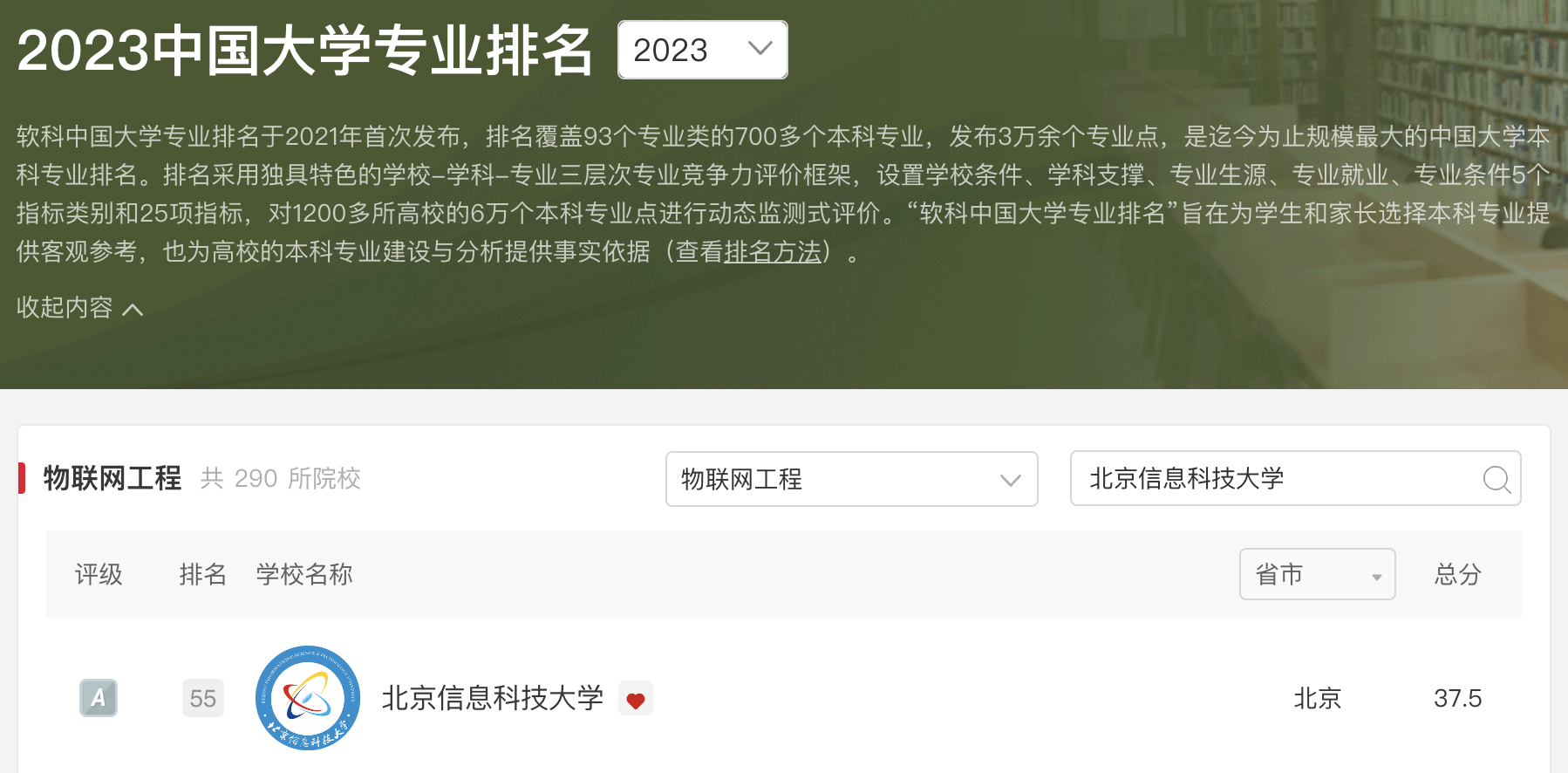Open the 排名方法 methodology link
This screenshot has height=773, width=1568.
tap(773, 251)
